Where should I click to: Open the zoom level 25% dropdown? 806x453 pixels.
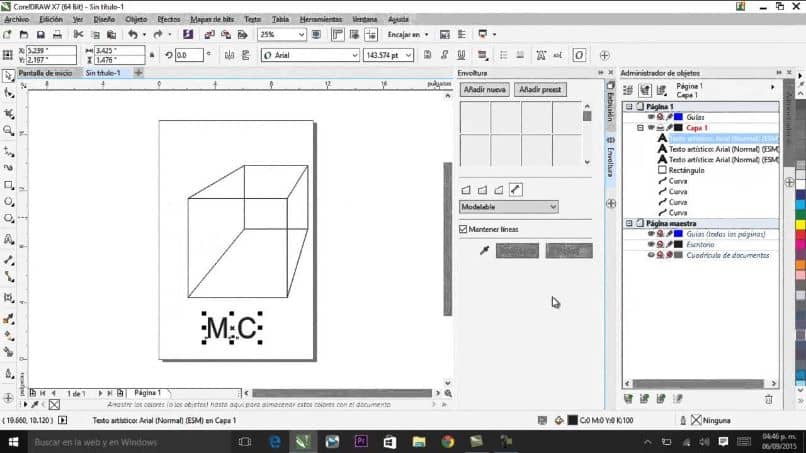[x=301, y=34]
